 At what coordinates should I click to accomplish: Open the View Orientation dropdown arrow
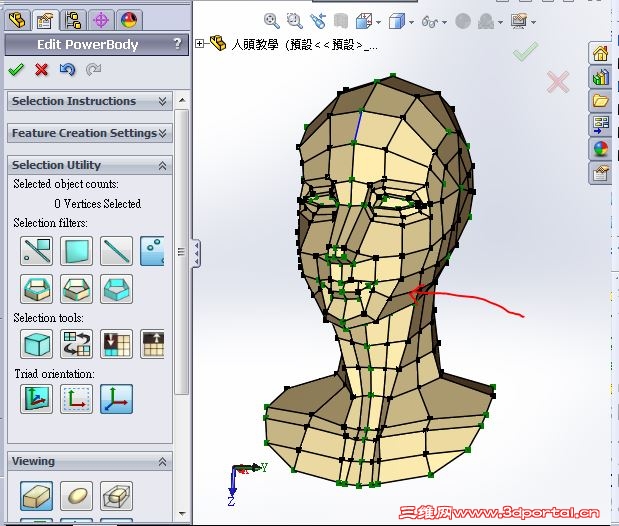pyautogui.click(x=378, y=22)
